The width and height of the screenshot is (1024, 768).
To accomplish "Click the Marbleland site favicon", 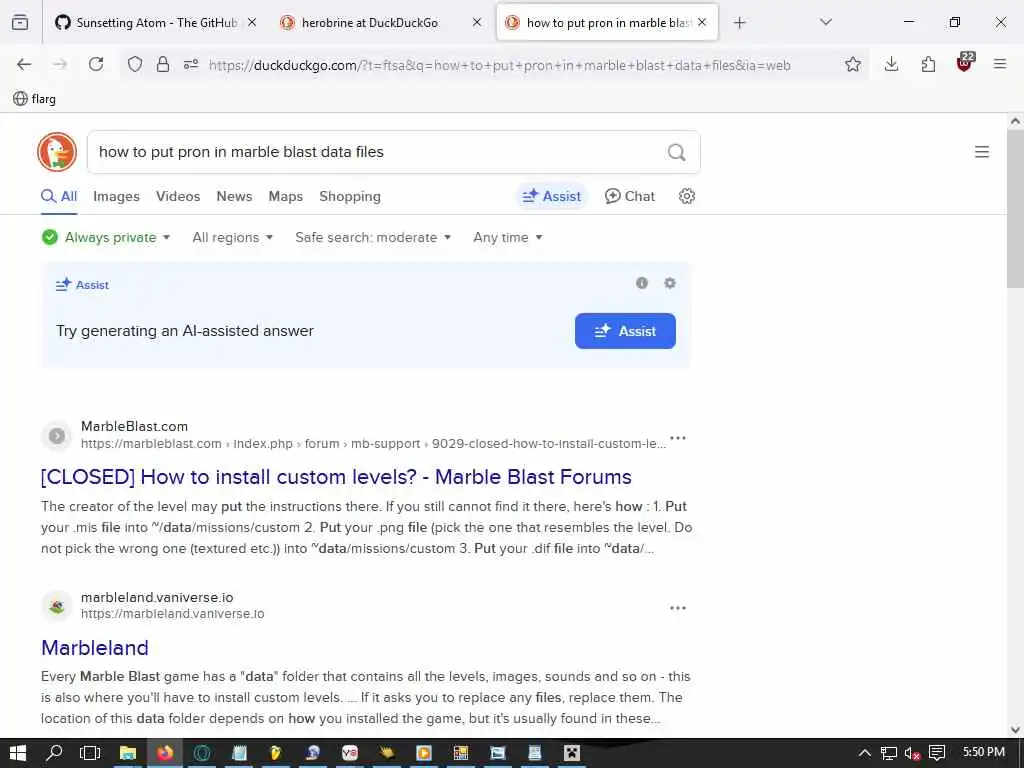I will (57, 606).
